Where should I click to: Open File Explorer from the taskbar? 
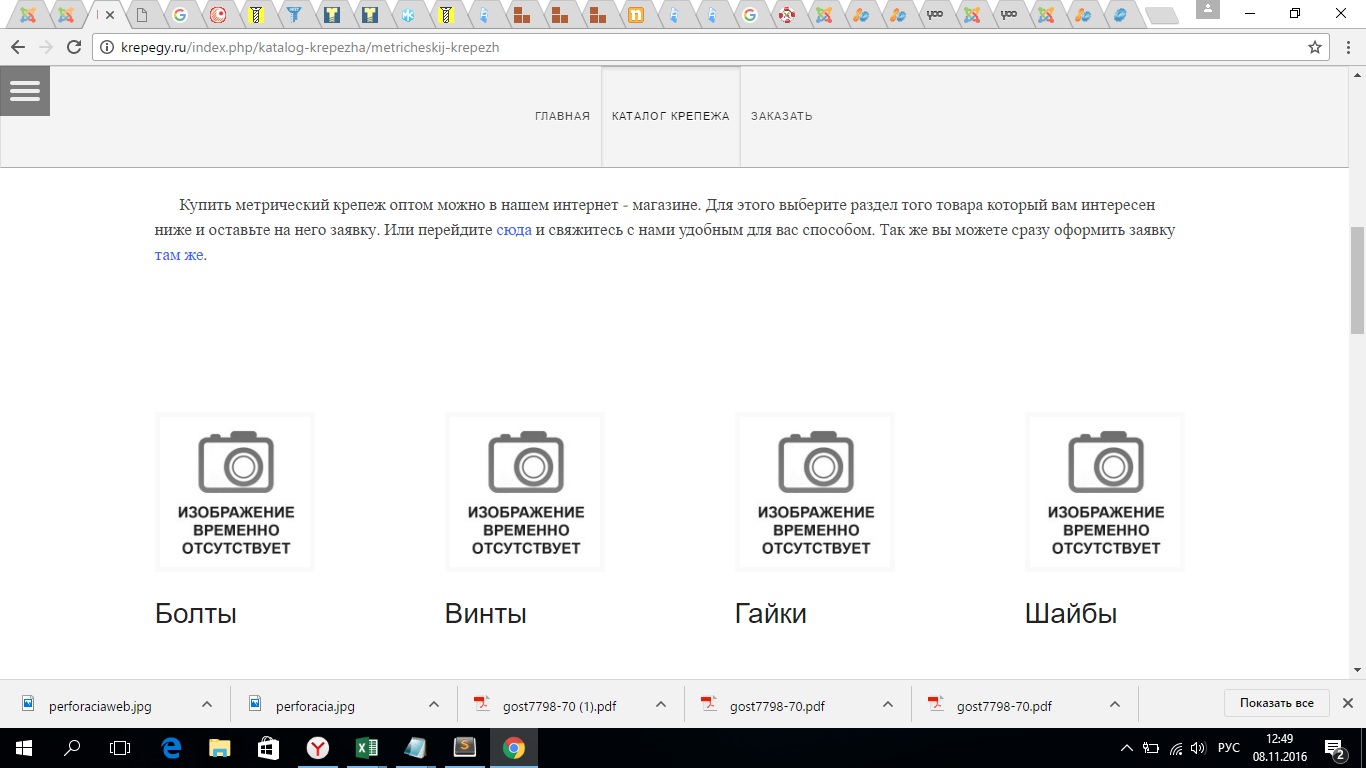pyautogui.click(x=219, y=748)
